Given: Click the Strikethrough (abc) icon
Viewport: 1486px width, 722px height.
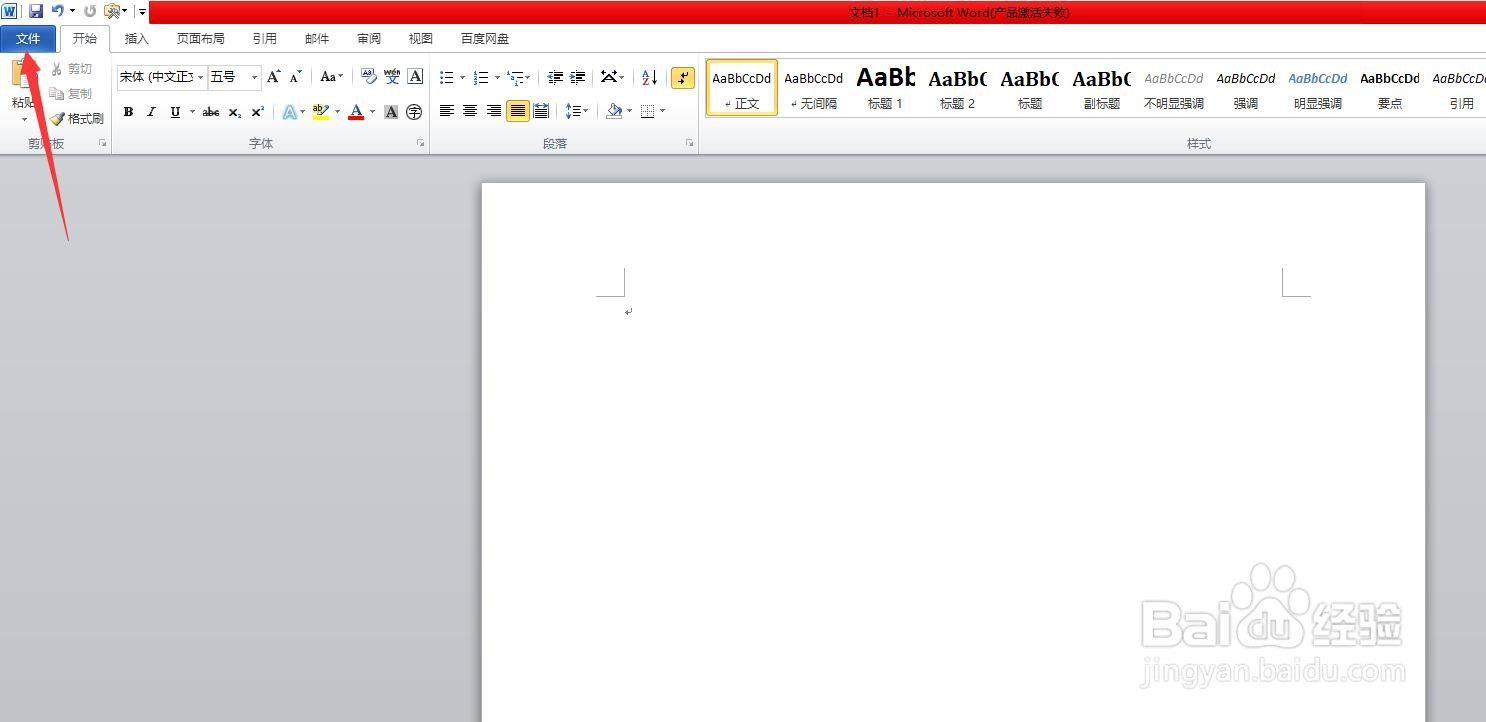Looking at the screenshot, I should coord(211,112).
